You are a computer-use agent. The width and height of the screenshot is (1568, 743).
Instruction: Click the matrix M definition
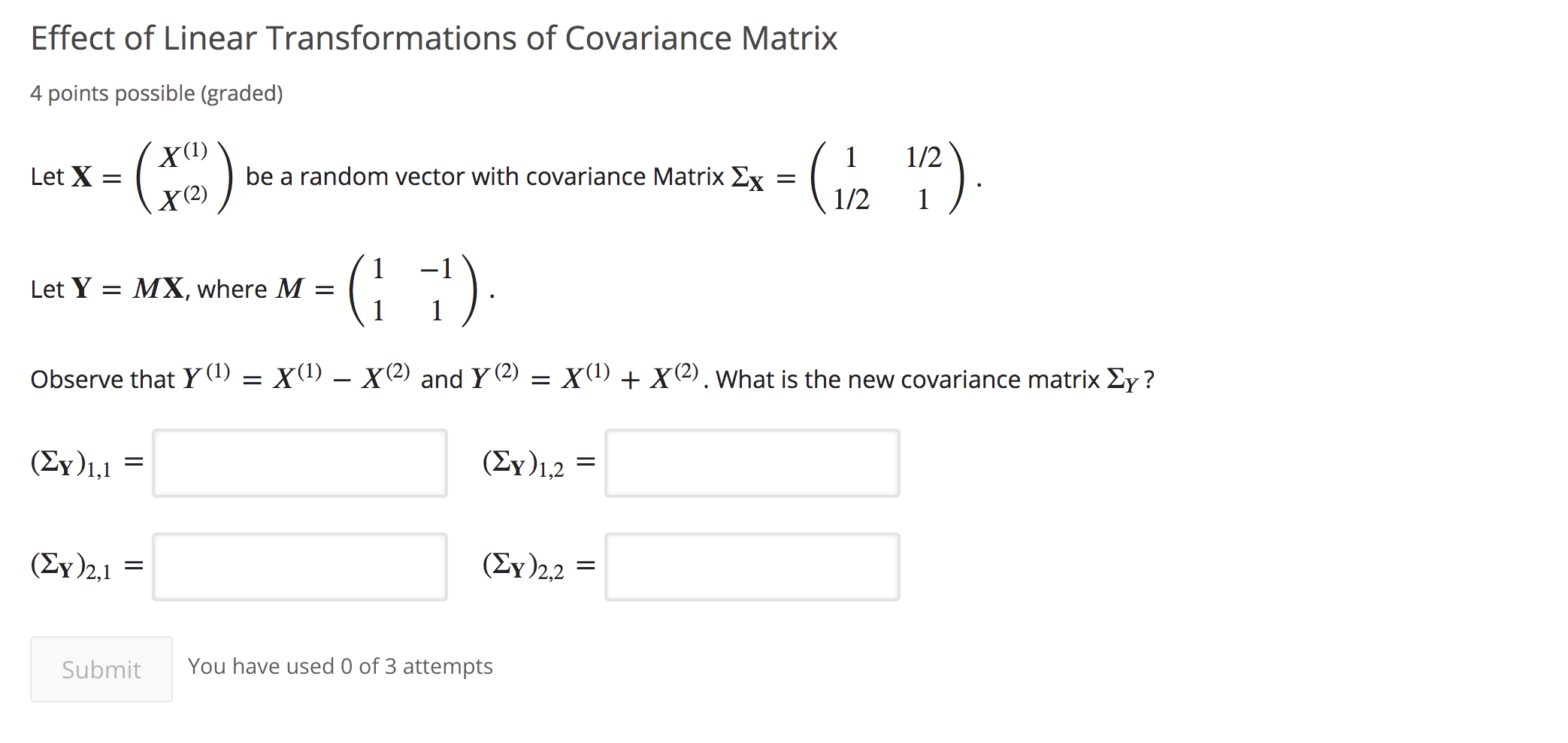click(413, 287)
